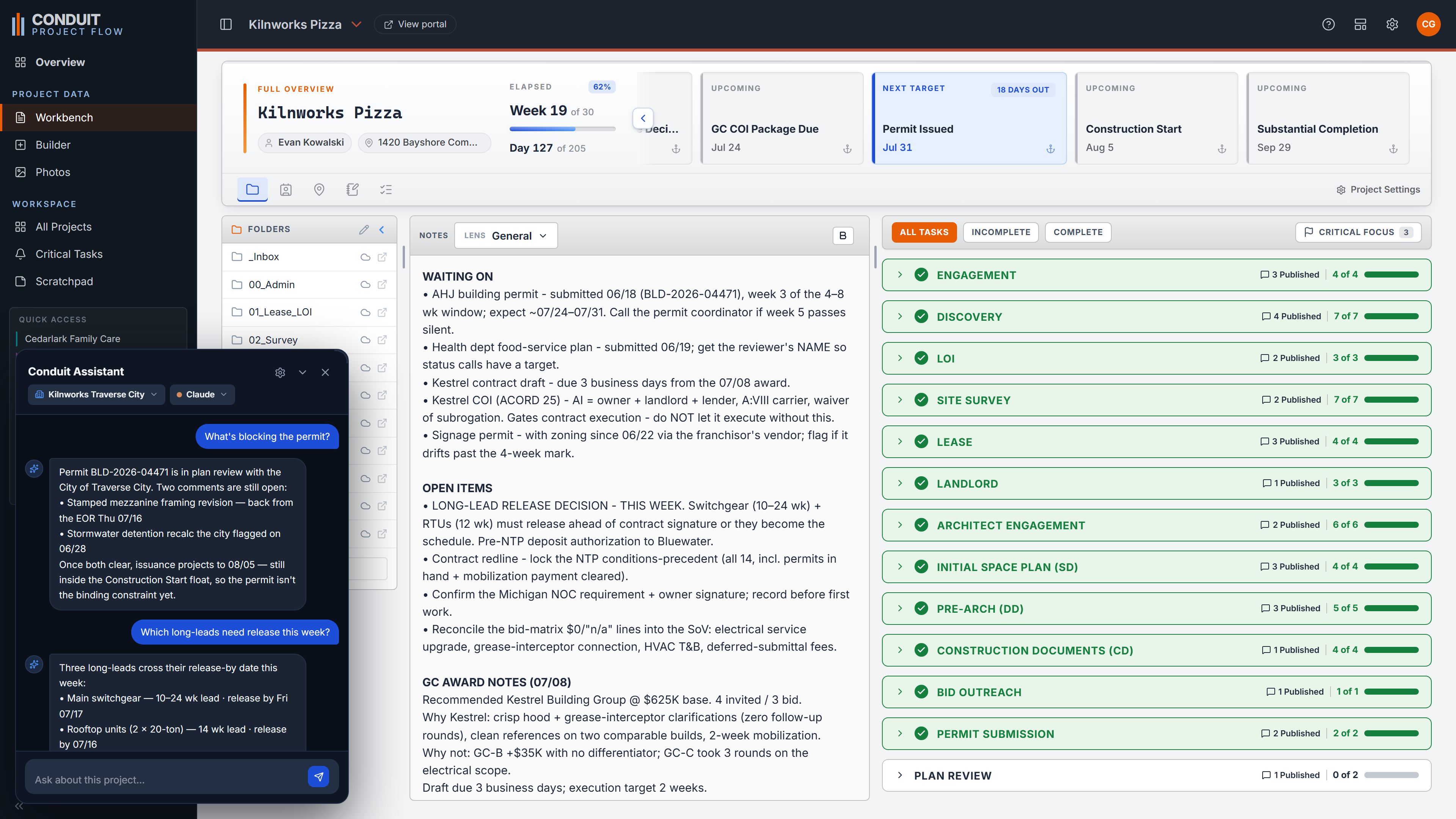Open 00_Admin folder in external link
Screen dimensions: 1456x819
click(x=382, y=284)
